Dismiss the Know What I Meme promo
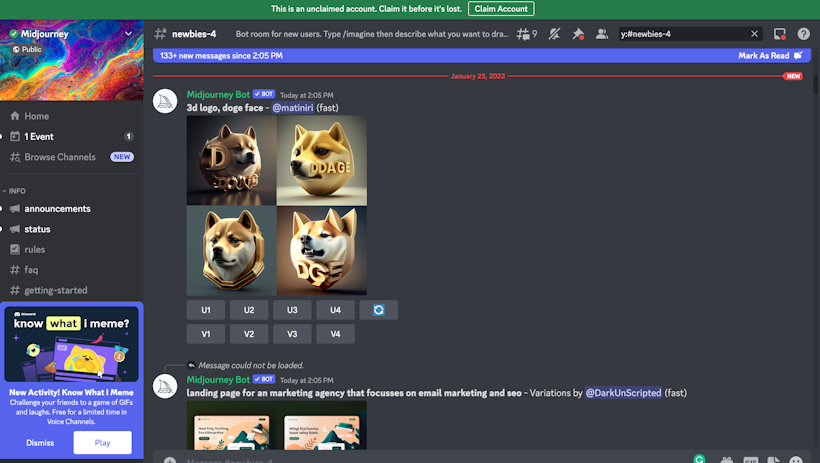820x463 pixels. tap(40, 443)
